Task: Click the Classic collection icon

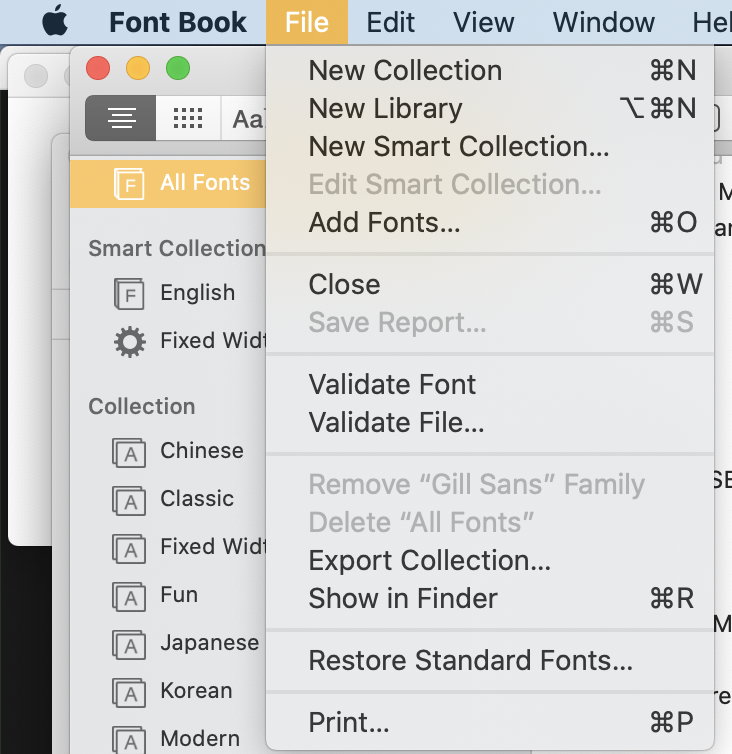Action: tap(129, 501)
